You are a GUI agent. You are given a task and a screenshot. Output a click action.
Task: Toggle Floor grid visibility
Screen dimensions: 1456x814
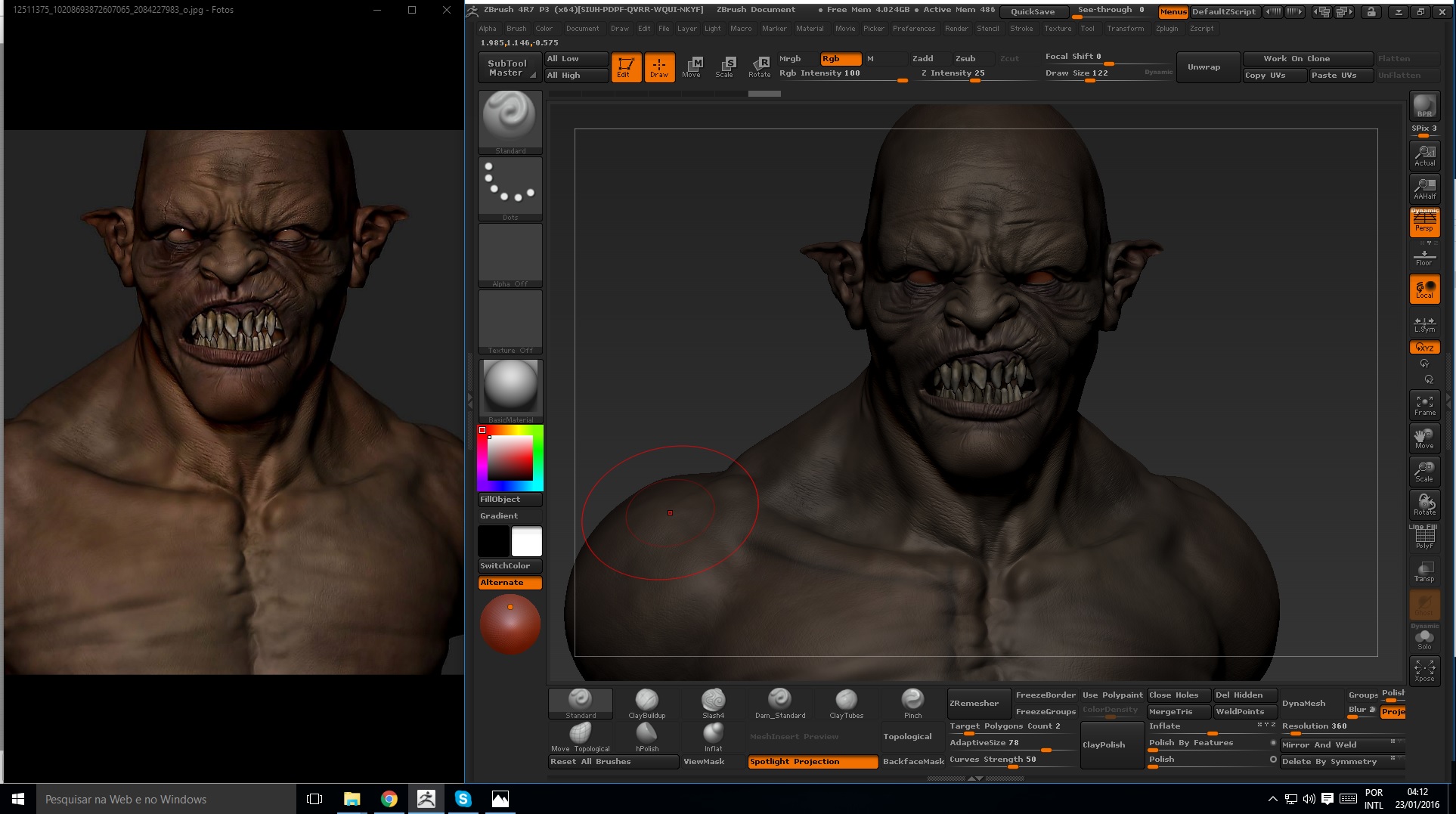click(1424, 255)
